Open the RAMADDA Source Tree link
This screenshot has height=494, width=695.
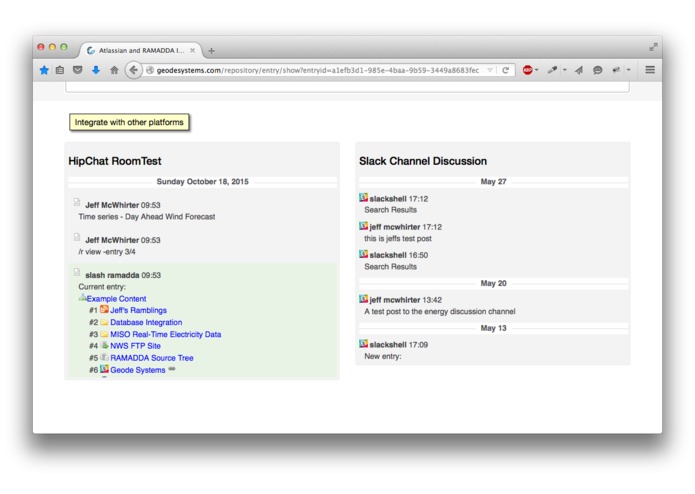coord(152,358)
